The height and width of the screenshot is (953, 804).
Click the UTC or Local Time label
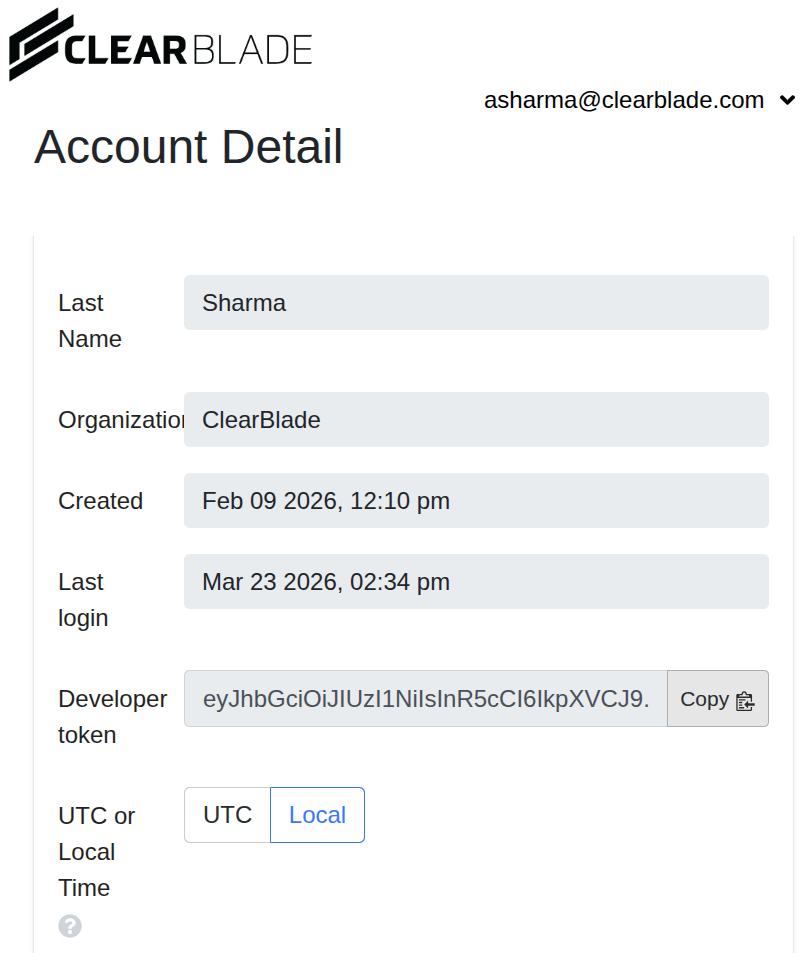click(96, 852)
